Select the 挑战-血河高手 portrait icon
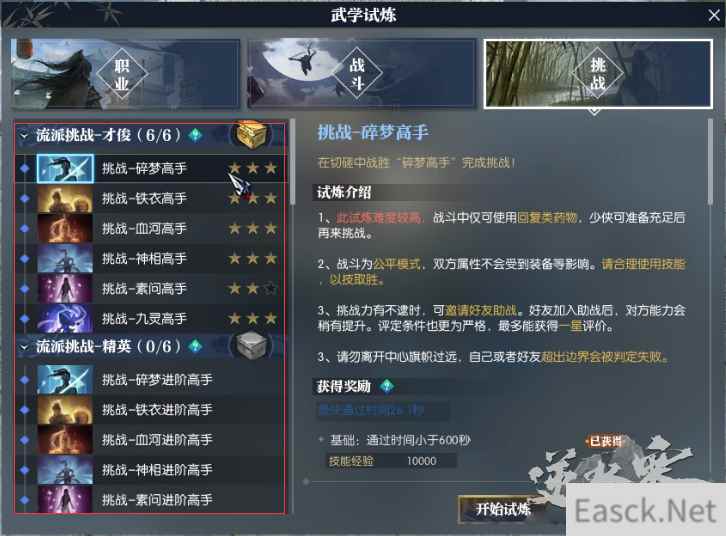 65,229
